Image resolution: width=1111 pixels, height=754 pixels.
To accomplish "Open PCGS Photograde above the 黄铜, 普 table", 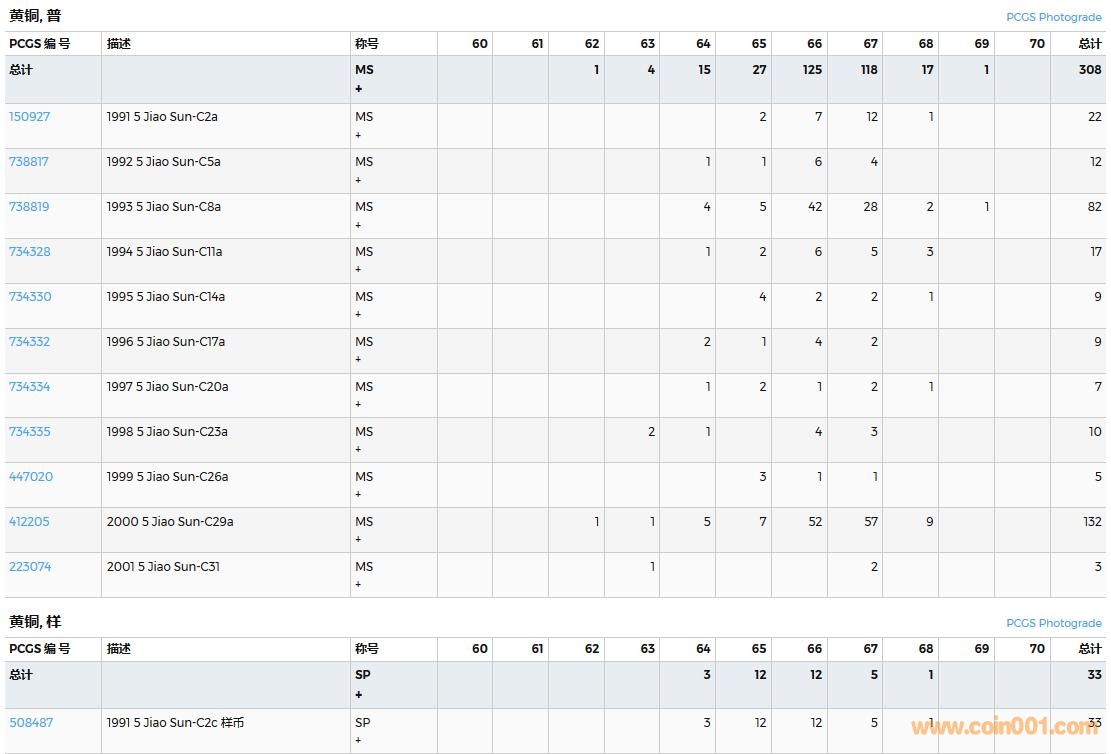I will pyautogui.click(x=1053, y=17).
